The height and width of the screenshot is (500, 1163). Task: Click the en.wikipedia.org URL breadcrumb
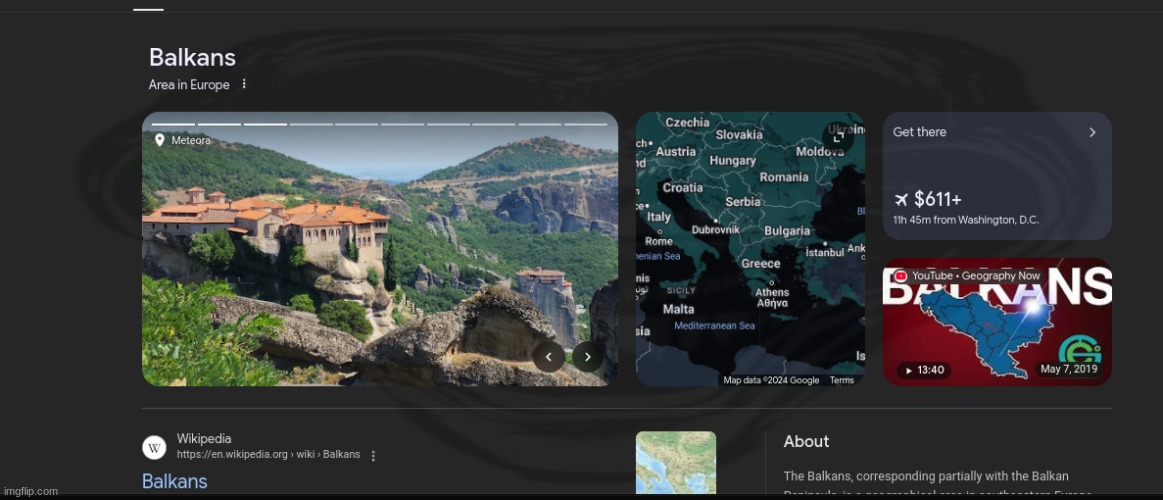(x=268, y=454)
